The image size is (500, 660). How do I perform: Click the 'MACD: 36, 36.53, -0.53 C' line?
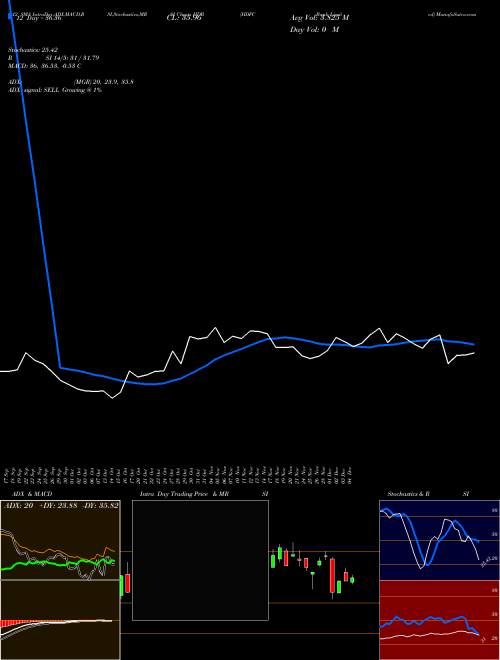(45, 66)
